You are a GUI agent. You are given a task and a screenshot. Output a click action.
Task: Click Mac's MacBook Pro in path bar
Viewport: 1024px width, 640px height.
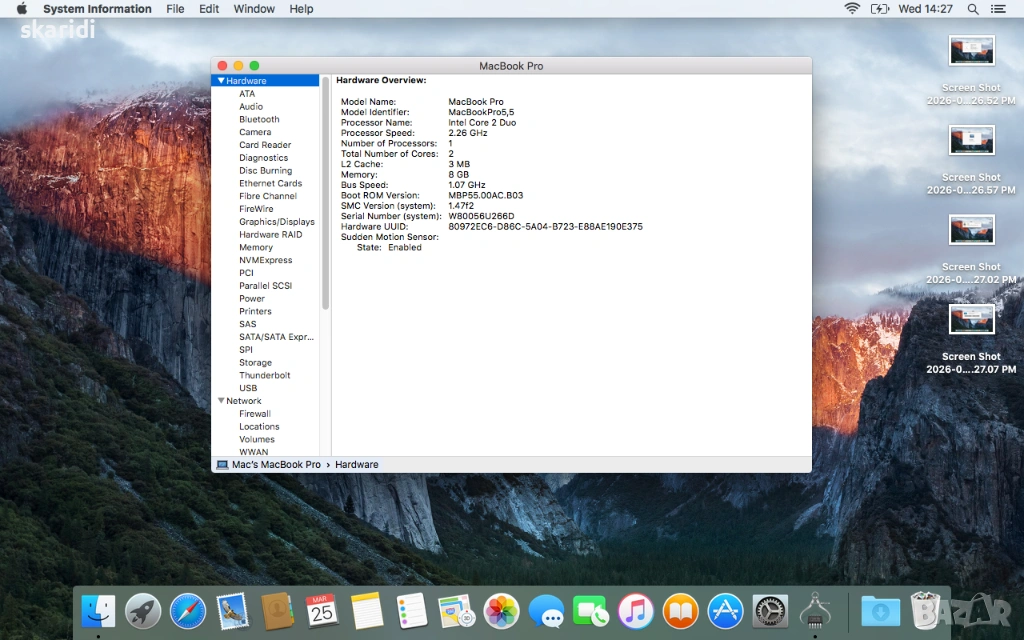tap(276, 465)
